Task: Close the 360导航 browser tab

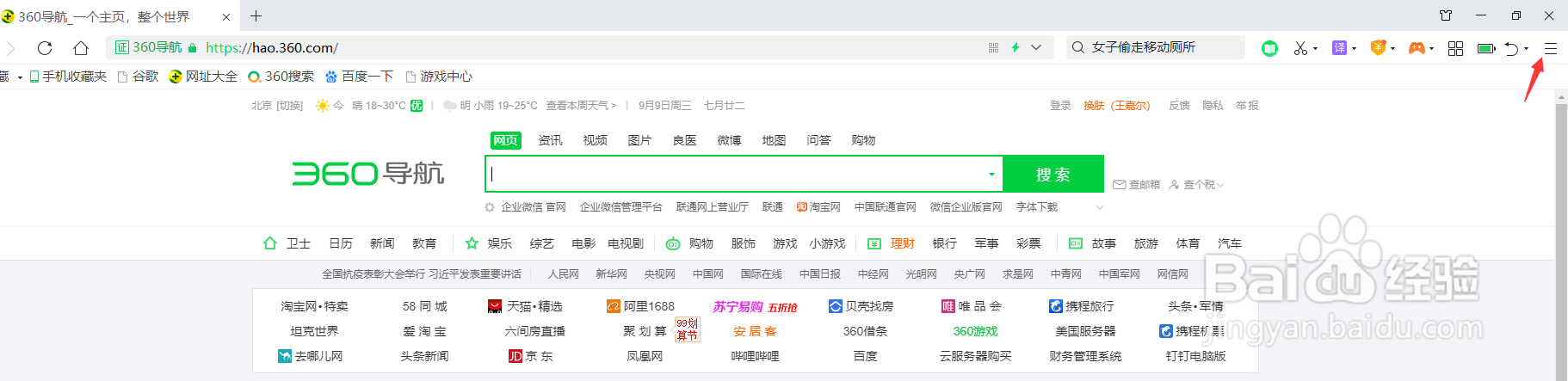Action: [226, 16]
